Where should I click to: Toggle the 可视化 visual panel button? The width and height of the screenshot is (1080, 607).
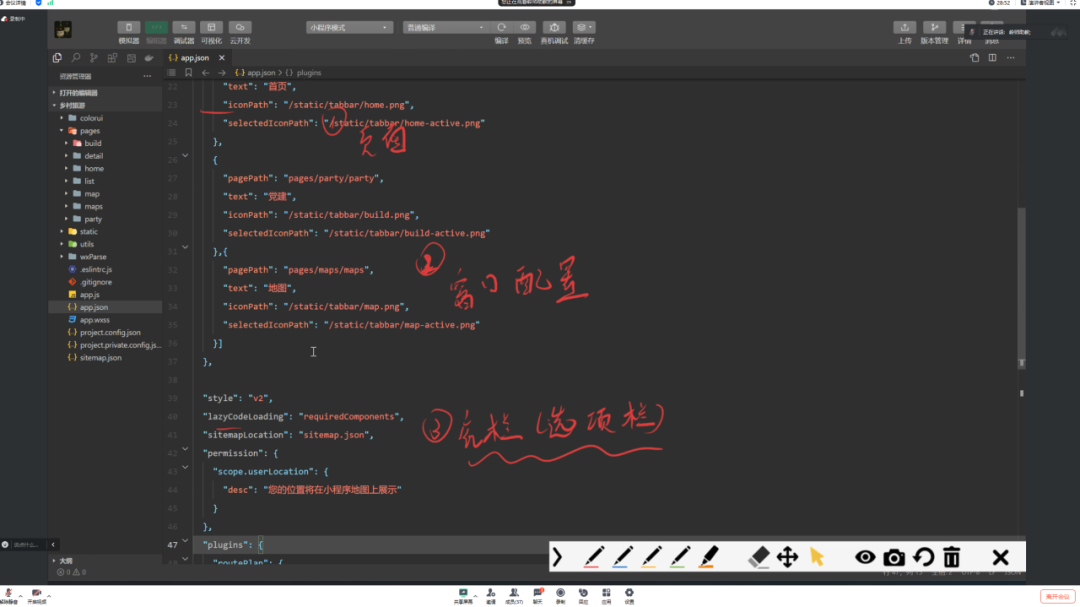click(x=211, y=28)
